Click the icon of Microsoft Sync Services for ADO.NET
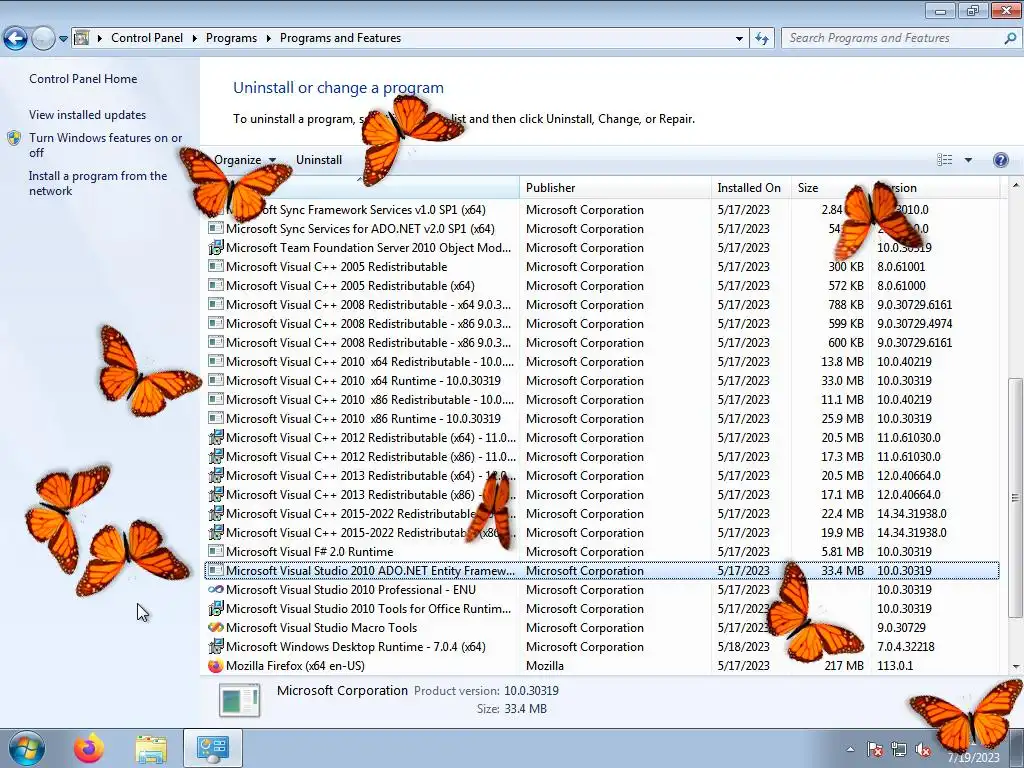The image size is (1024, 768). [216, 229]
